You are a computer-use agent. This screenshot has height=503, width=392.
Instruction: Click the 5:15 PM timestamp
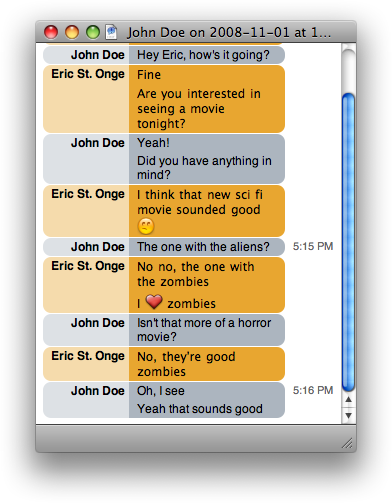(313, 246)
